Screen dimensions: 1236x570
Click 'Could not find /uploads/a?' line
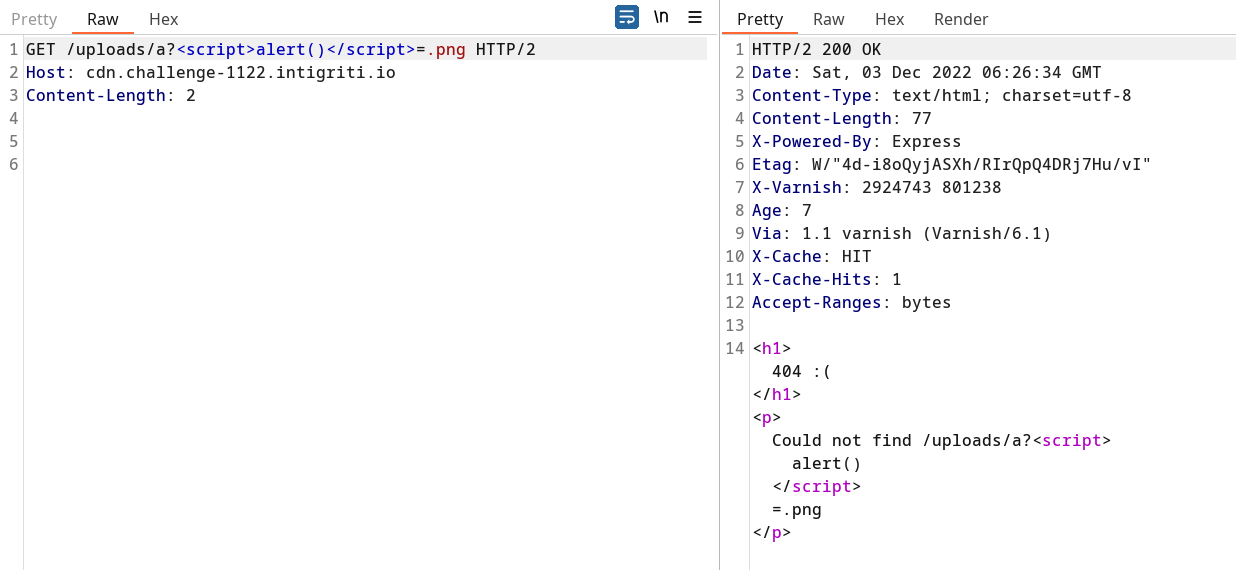[941, 440]
